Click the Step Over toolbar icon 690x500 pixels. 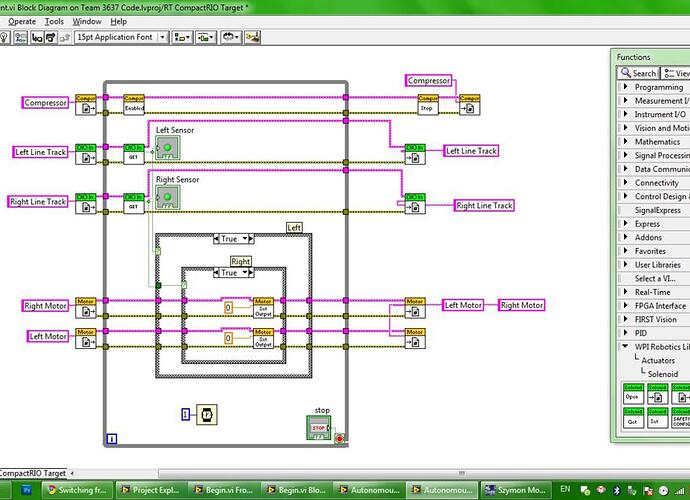pyautogui.click(x=51, y=37)
